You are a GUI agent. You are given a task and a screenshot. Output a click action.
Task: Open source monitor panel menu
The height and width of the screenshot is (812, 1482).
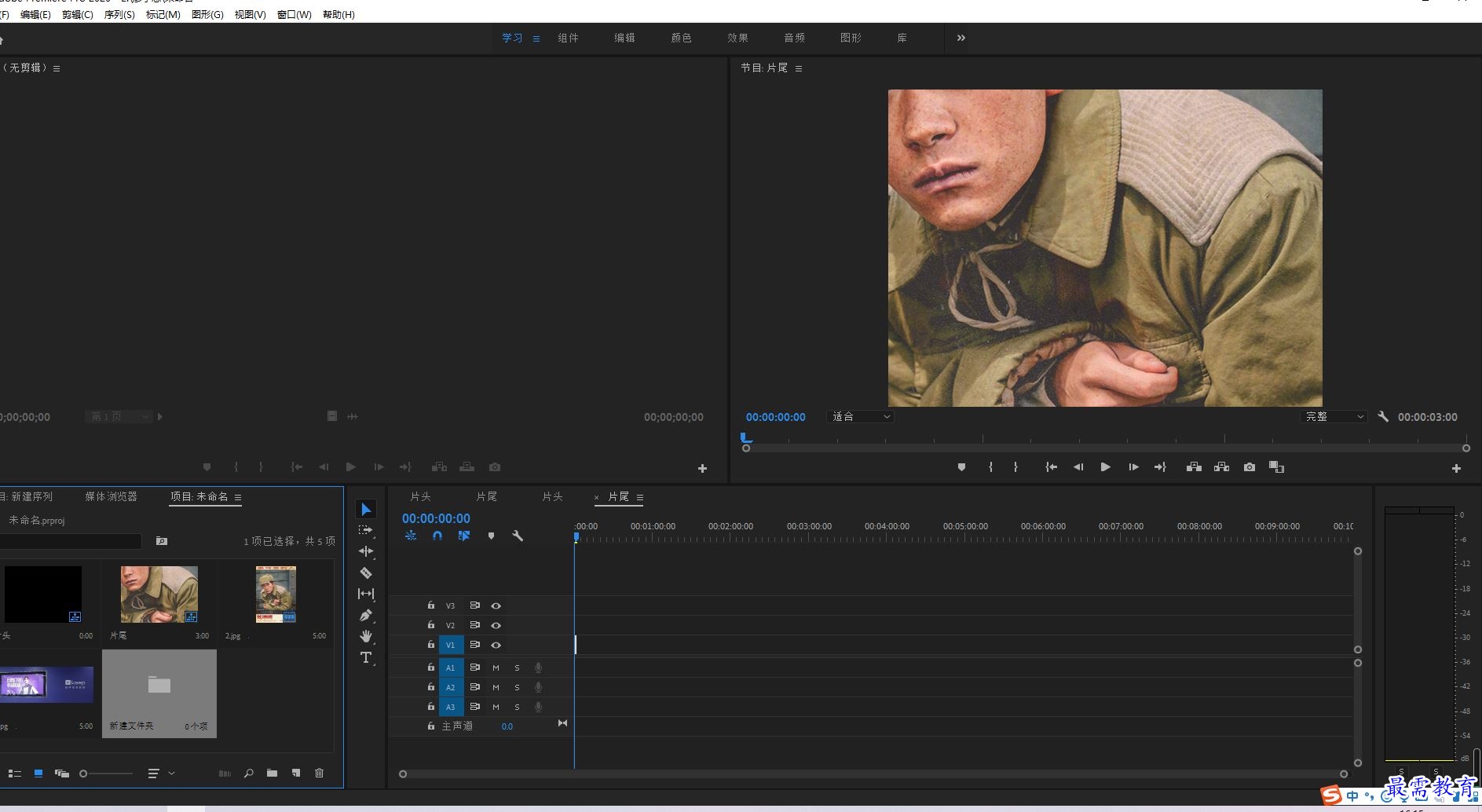(57, 68)
